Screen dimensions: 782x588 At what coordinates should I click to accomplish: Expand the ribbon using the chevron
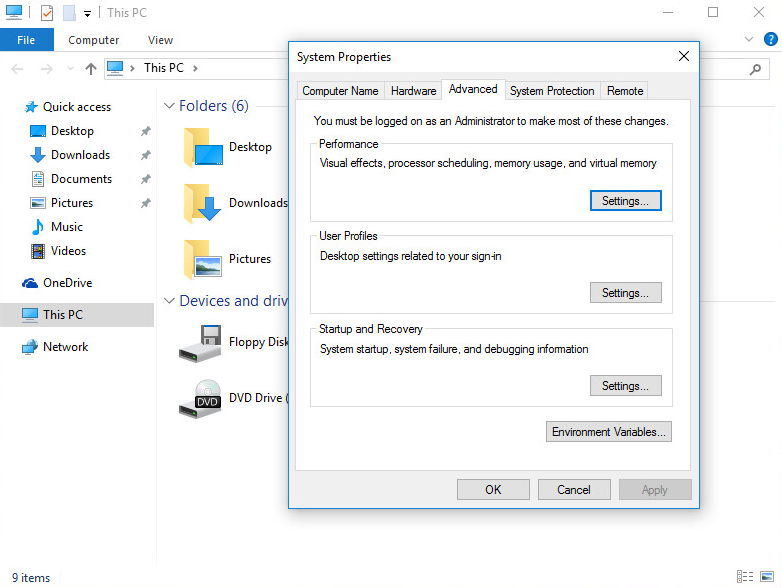751,40
